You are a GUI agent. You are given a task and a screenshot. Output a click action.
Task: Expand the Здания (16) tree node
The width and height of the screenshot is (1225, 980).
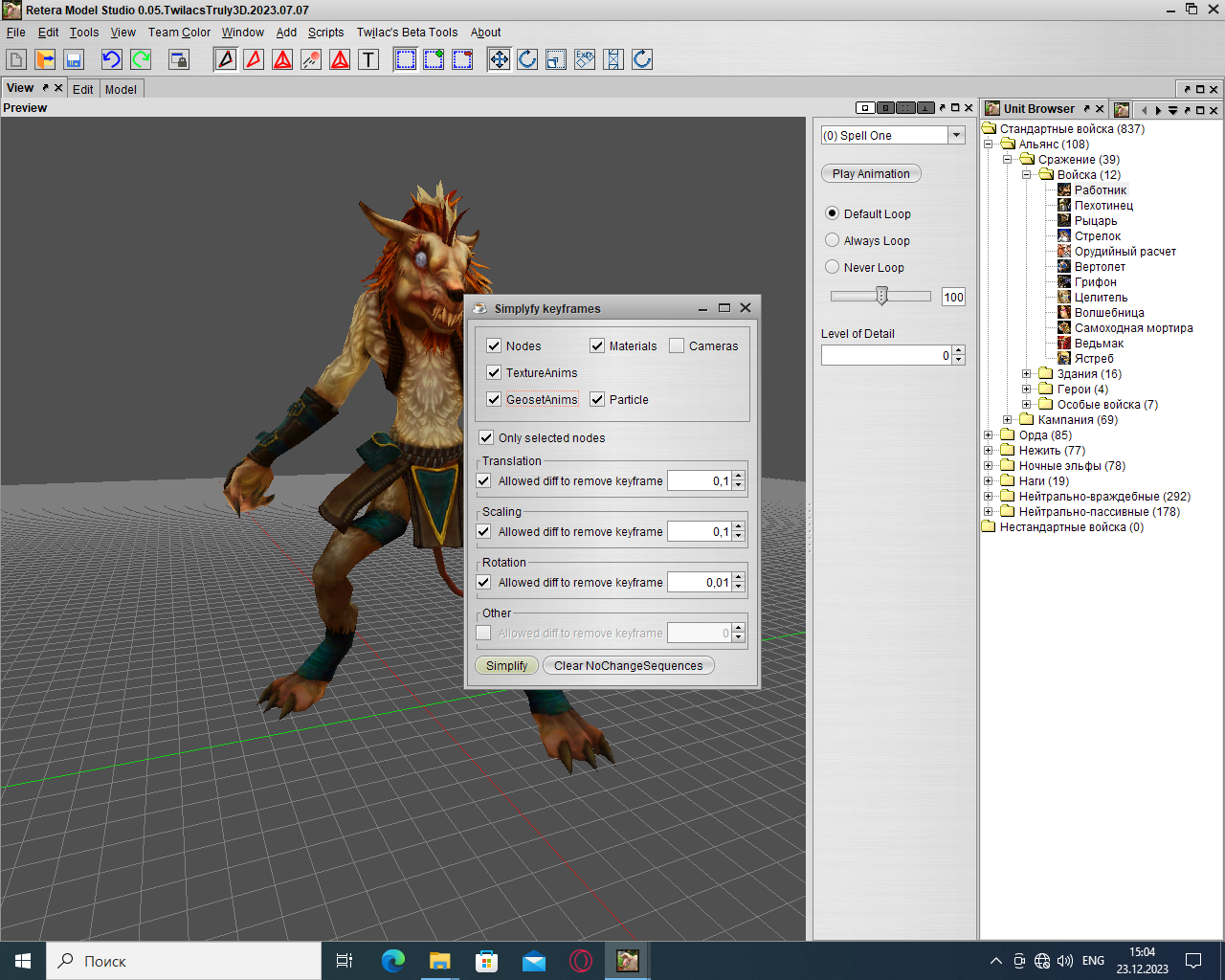point(1027,374)
